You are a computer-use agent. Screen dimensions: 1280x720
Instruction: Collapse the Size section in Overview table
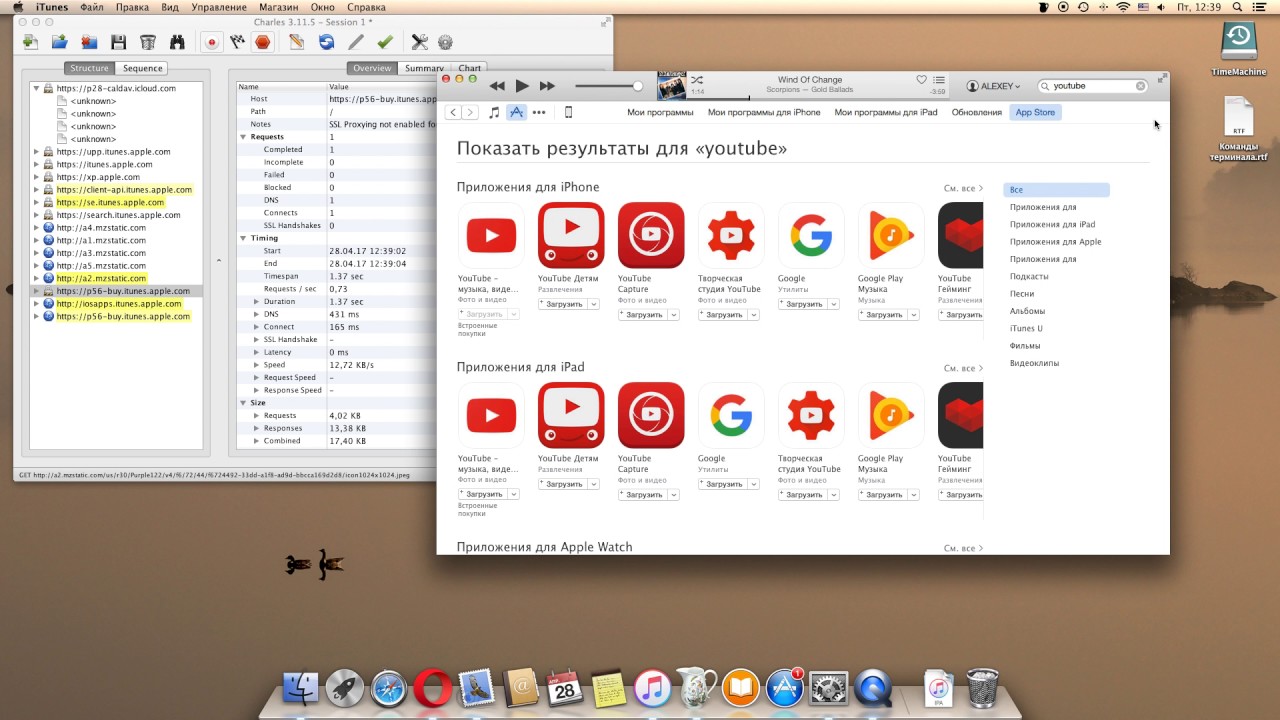[x=243, y=402]
